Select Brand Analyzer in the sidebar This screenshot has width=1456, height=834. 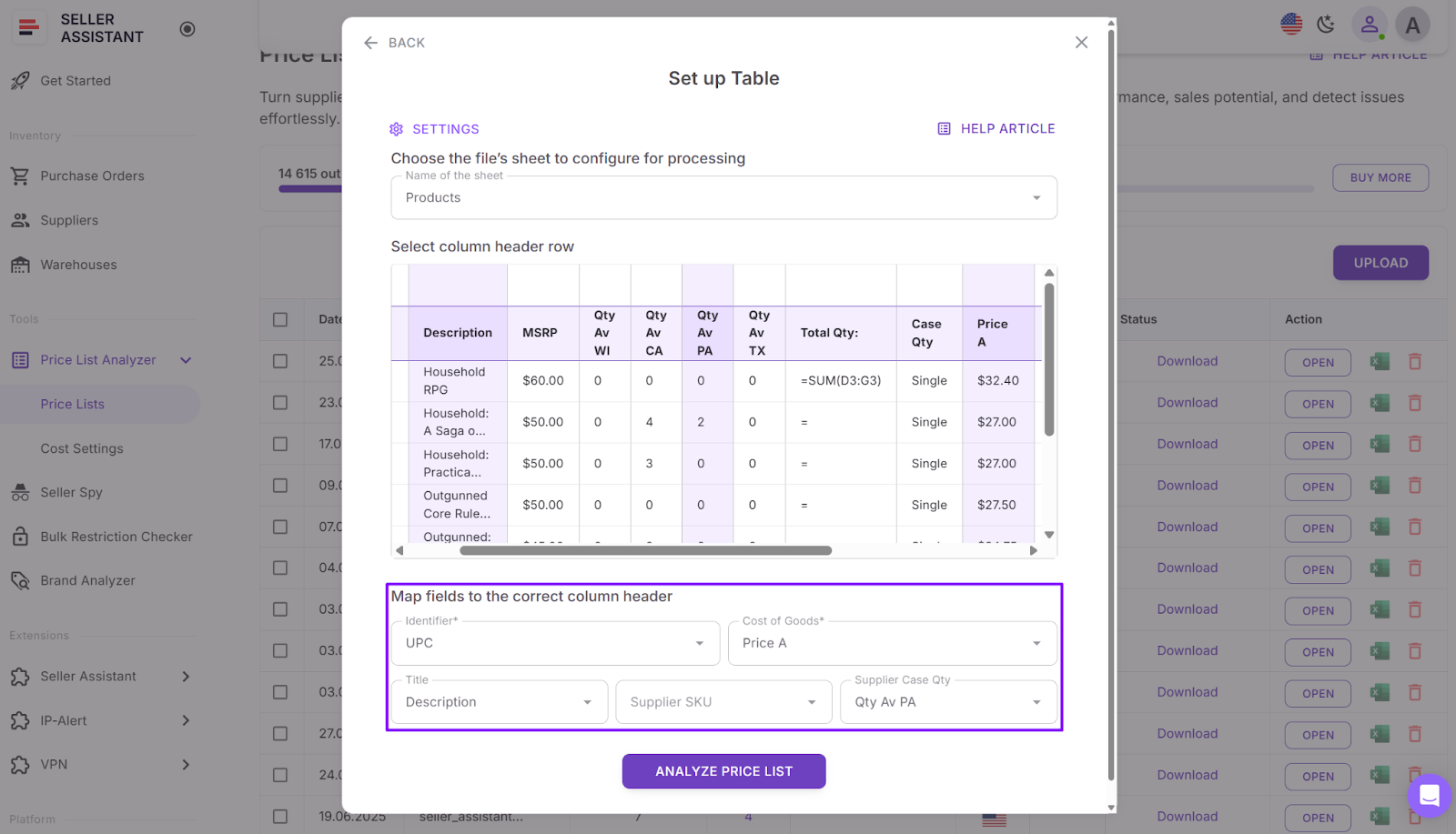pyautogui.click(x=87, y=581)
